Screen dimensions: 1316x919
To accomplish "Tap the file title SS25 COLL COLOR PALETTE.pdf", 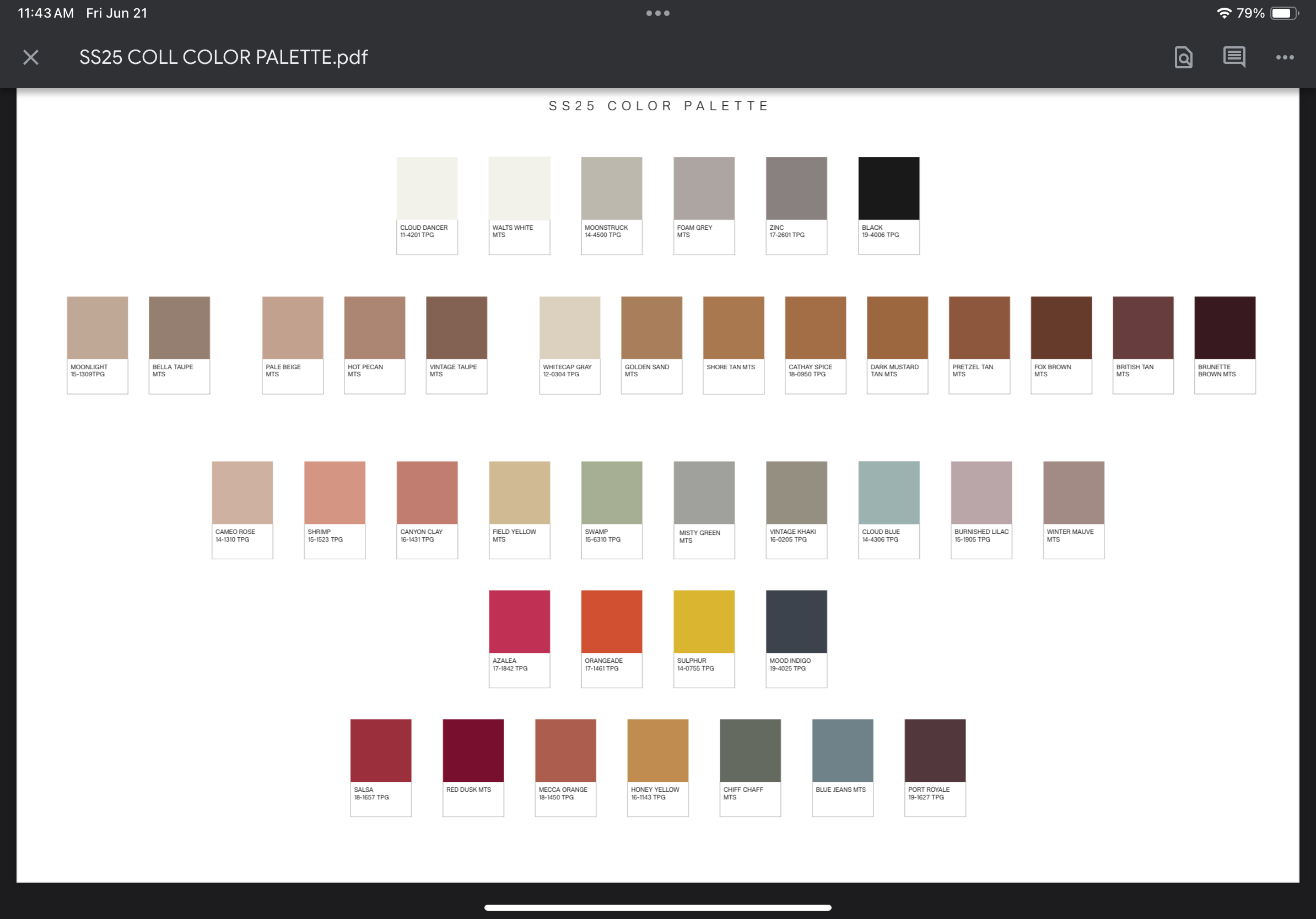I will (x=223, y=57).
